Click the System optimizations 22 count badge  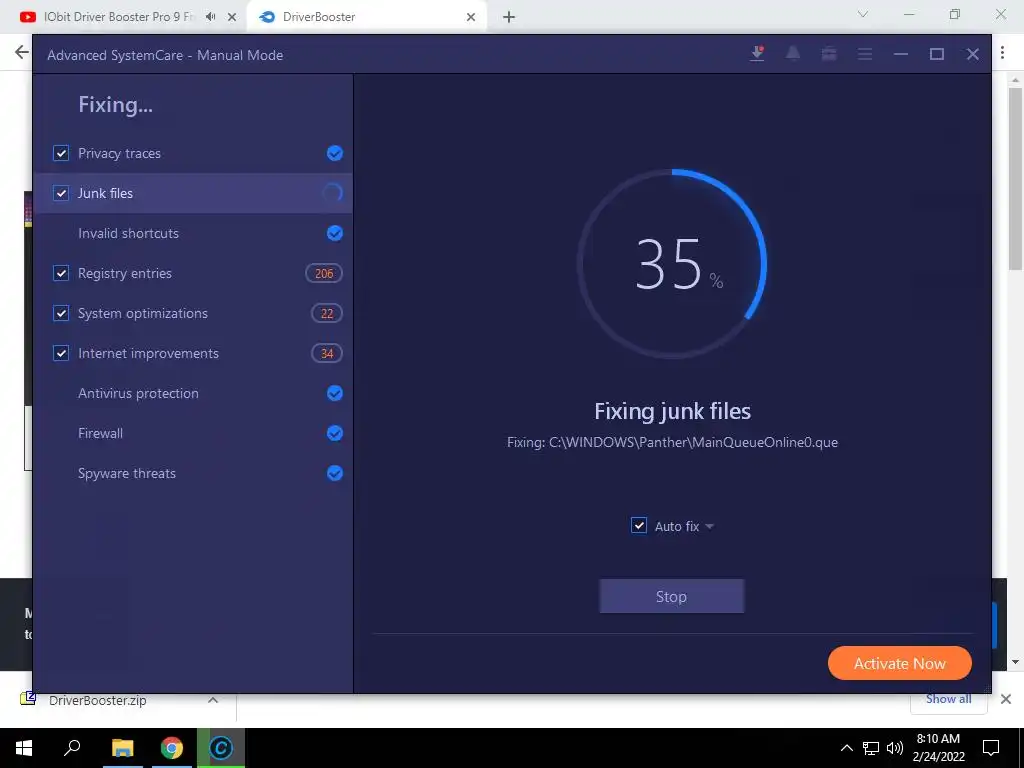pos(327,313)
